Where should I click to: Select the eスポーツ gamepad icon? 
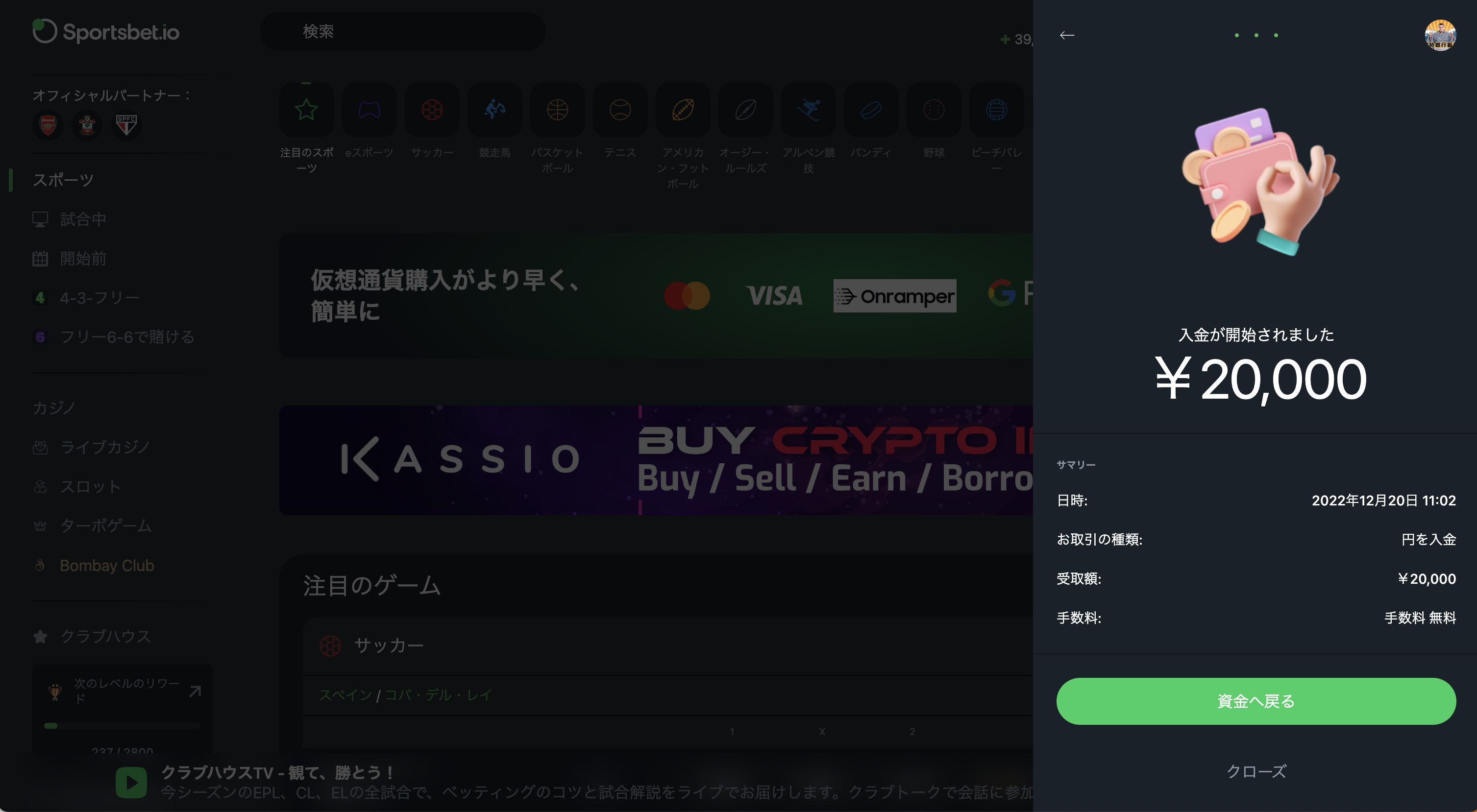(369, 109)
